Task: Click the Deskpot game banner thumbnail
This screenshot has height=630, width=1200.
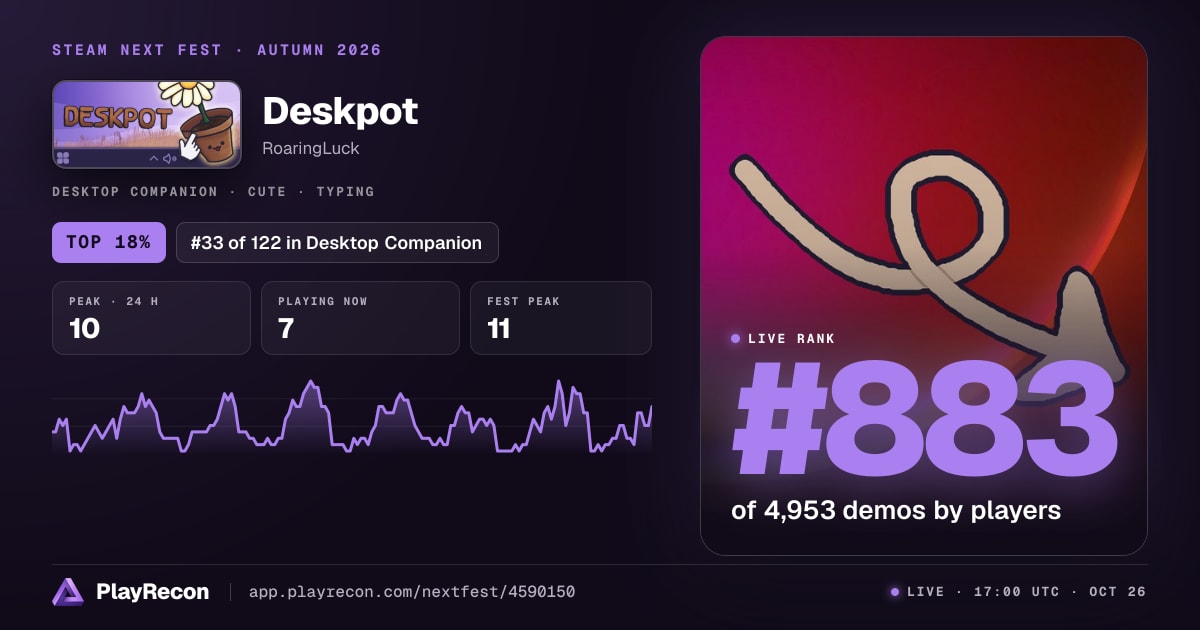Action: [x=147, y=124]
